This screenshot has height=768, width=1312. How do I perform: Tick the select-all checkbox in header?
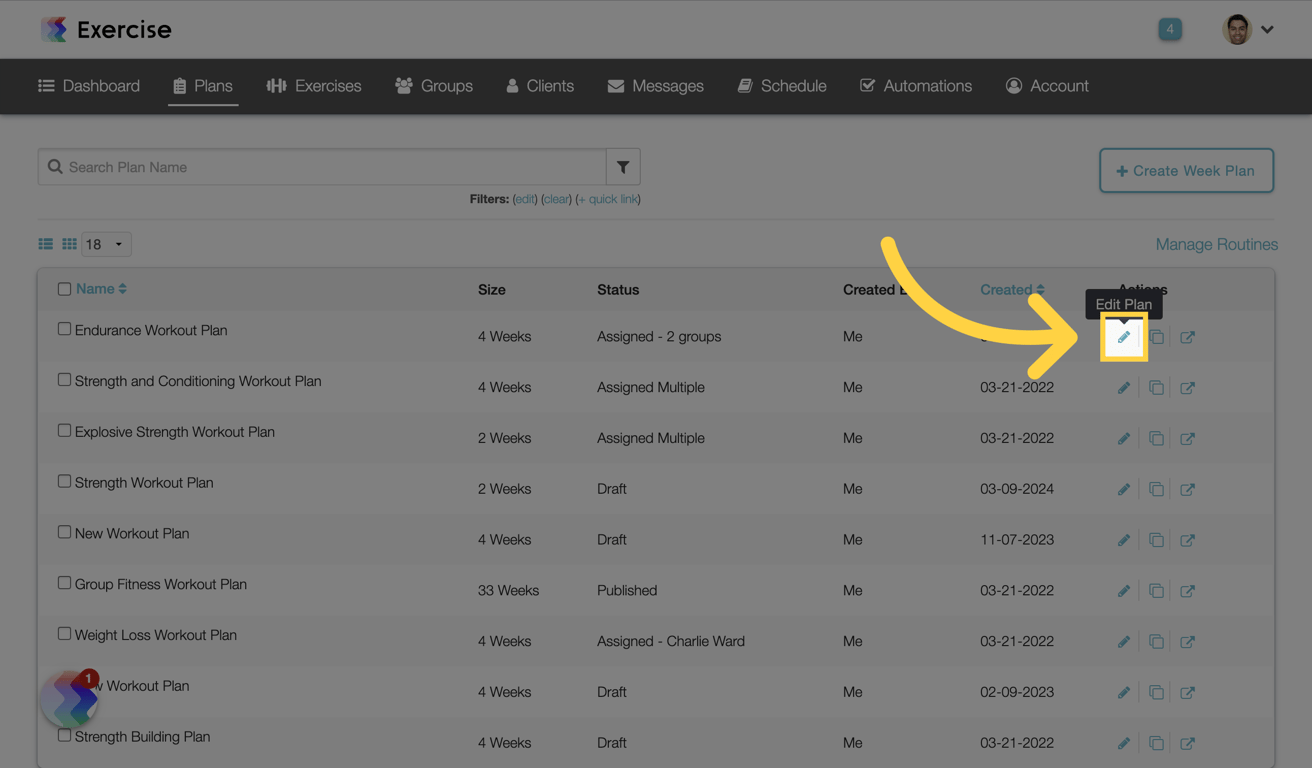pyautogui.click(x=64, y=289)
